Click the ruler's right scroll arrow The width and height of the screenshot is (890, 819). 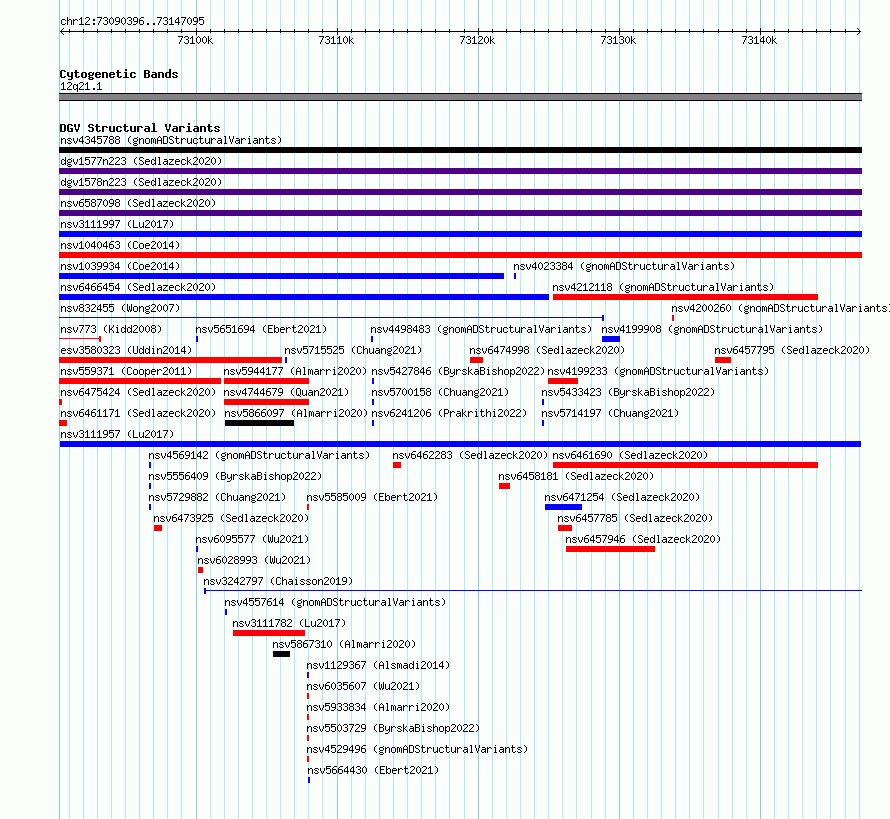pyautogui.click(x=858, y=32)
